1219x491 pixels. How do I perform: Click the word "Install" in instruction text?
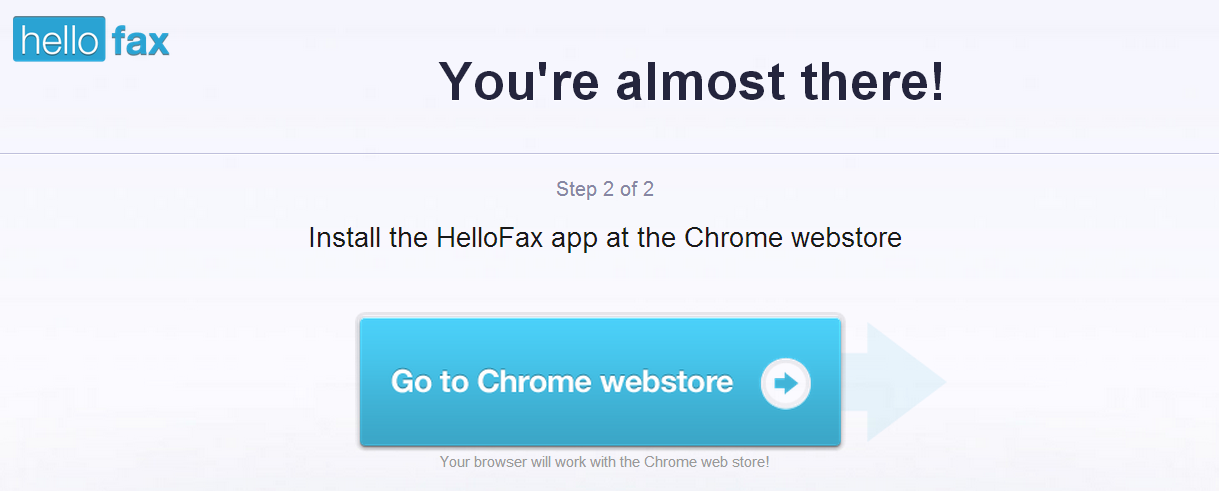[340, 239]
